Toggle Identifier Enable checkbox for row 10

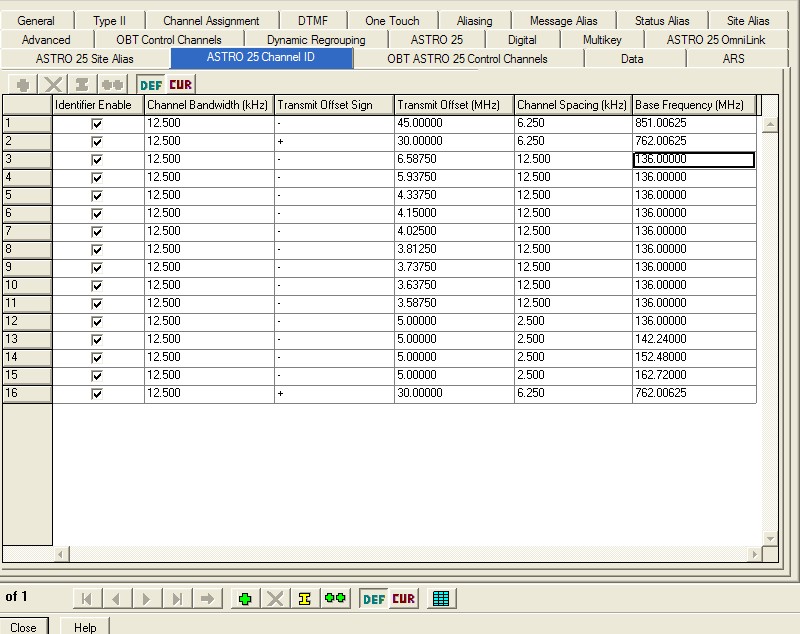(x=96, y=286)
